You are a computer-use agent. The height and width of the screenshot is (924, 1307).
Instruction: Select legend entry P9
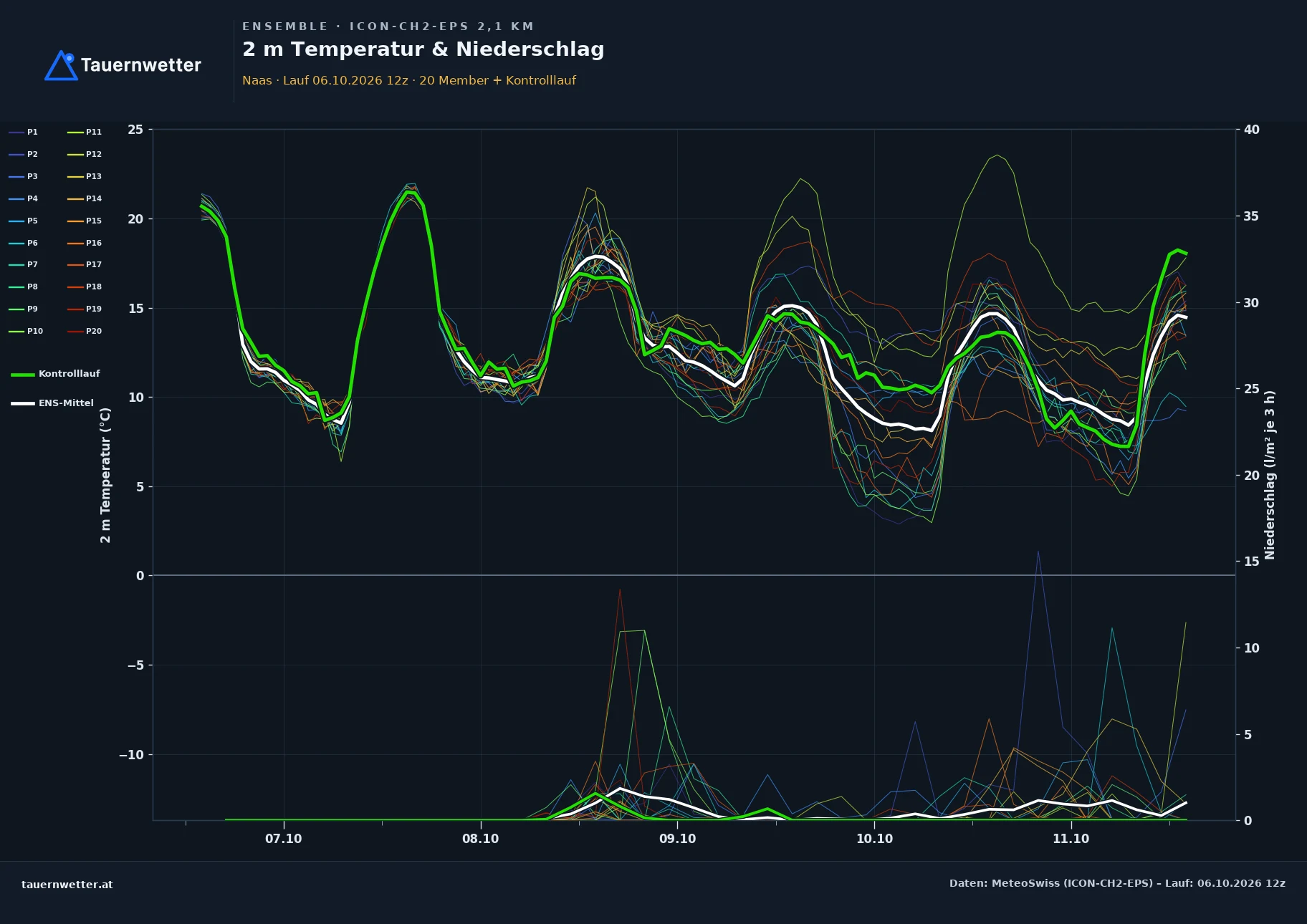(23, 309)
